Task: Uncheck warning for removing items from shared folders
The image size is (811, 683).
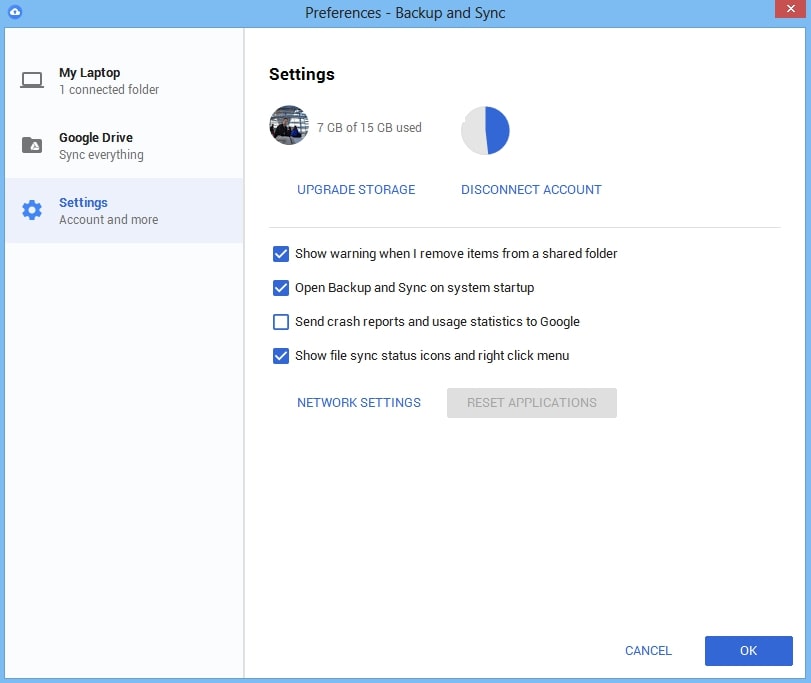Action: 281,254
